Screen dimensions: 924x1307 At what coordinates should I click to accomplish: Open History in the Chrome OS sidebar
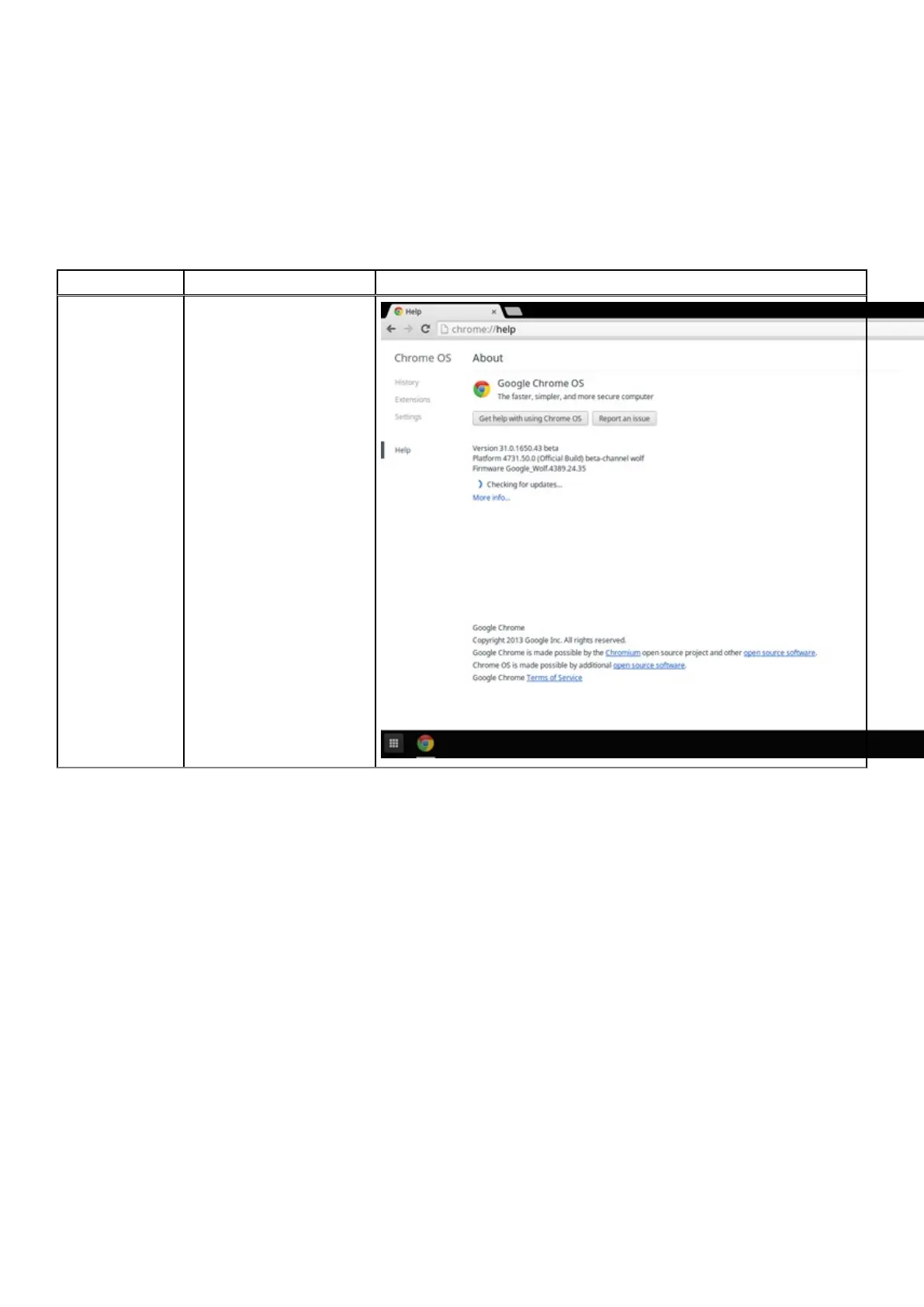click(407, 383)
